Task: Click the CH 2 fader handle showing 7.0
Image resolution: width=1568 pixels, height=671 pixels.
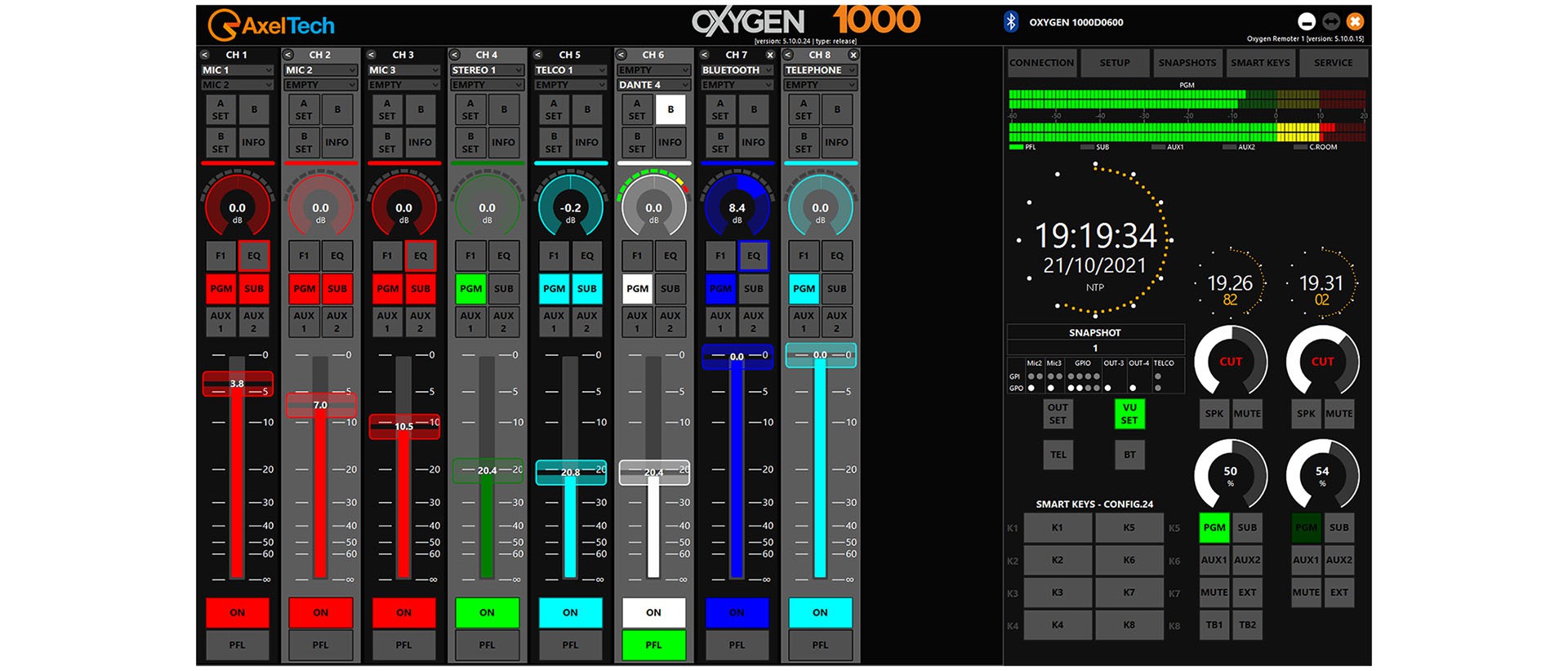Action: (x=320, y=405)
